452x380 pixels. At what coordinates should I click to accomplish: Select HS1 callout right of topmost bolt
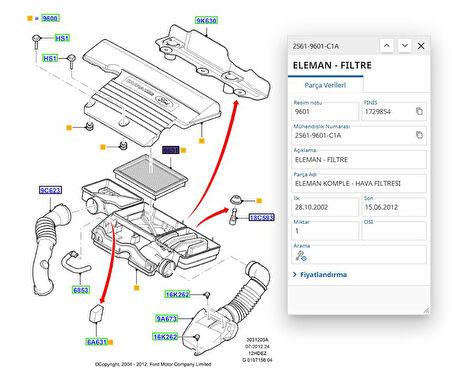coord(62,38)
